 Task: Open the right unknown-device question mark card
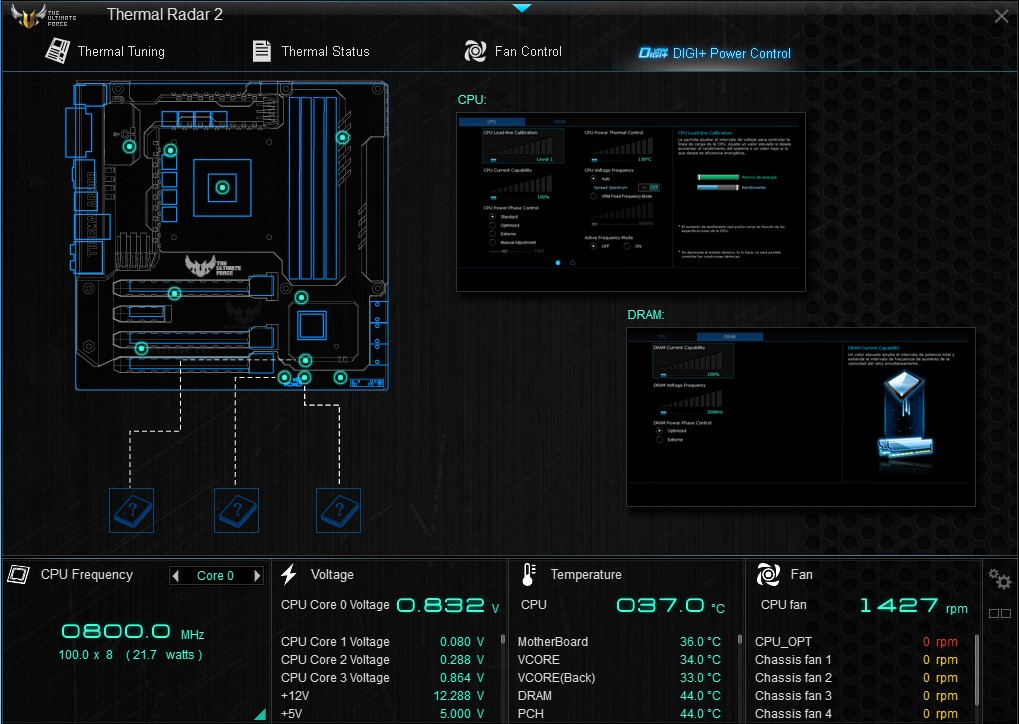tap(338, 510)
